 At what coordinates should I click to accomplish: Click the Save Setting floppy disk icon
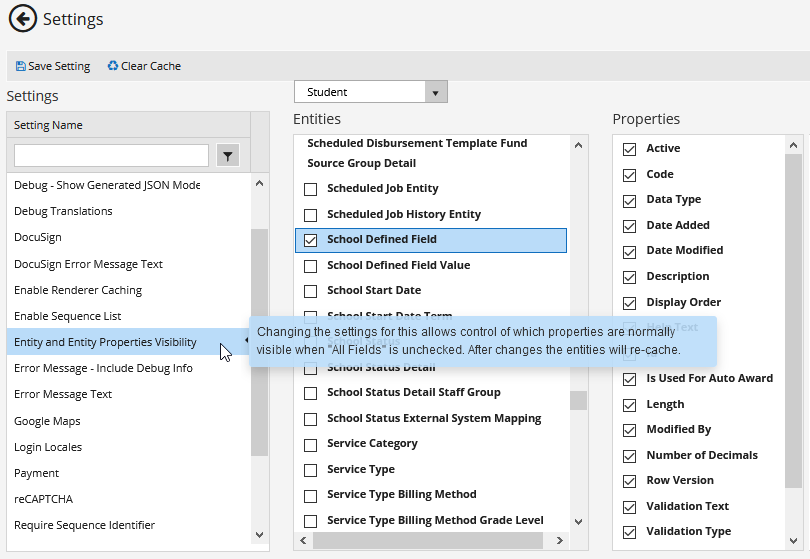click(21, 66)
